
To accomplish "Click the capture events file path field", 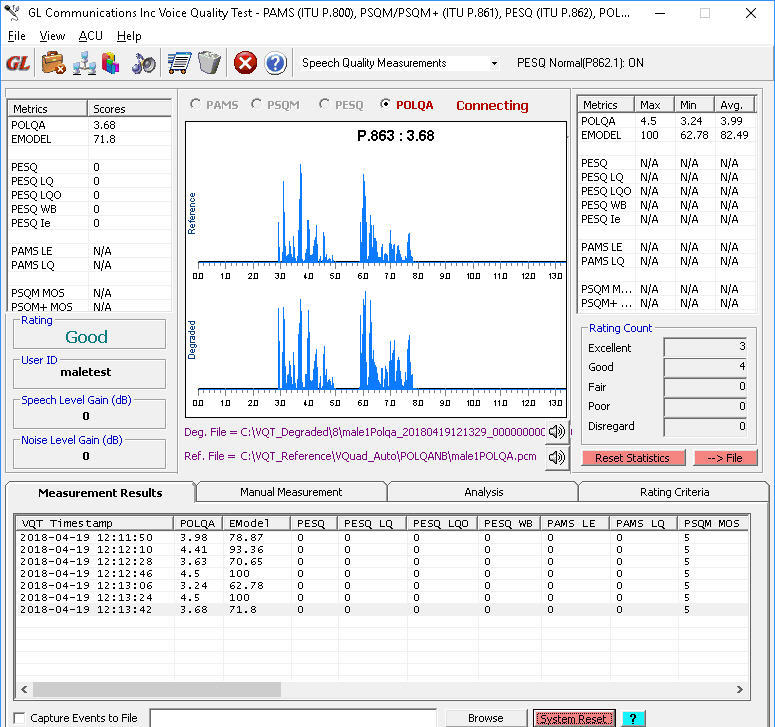I will pos(293,718).
